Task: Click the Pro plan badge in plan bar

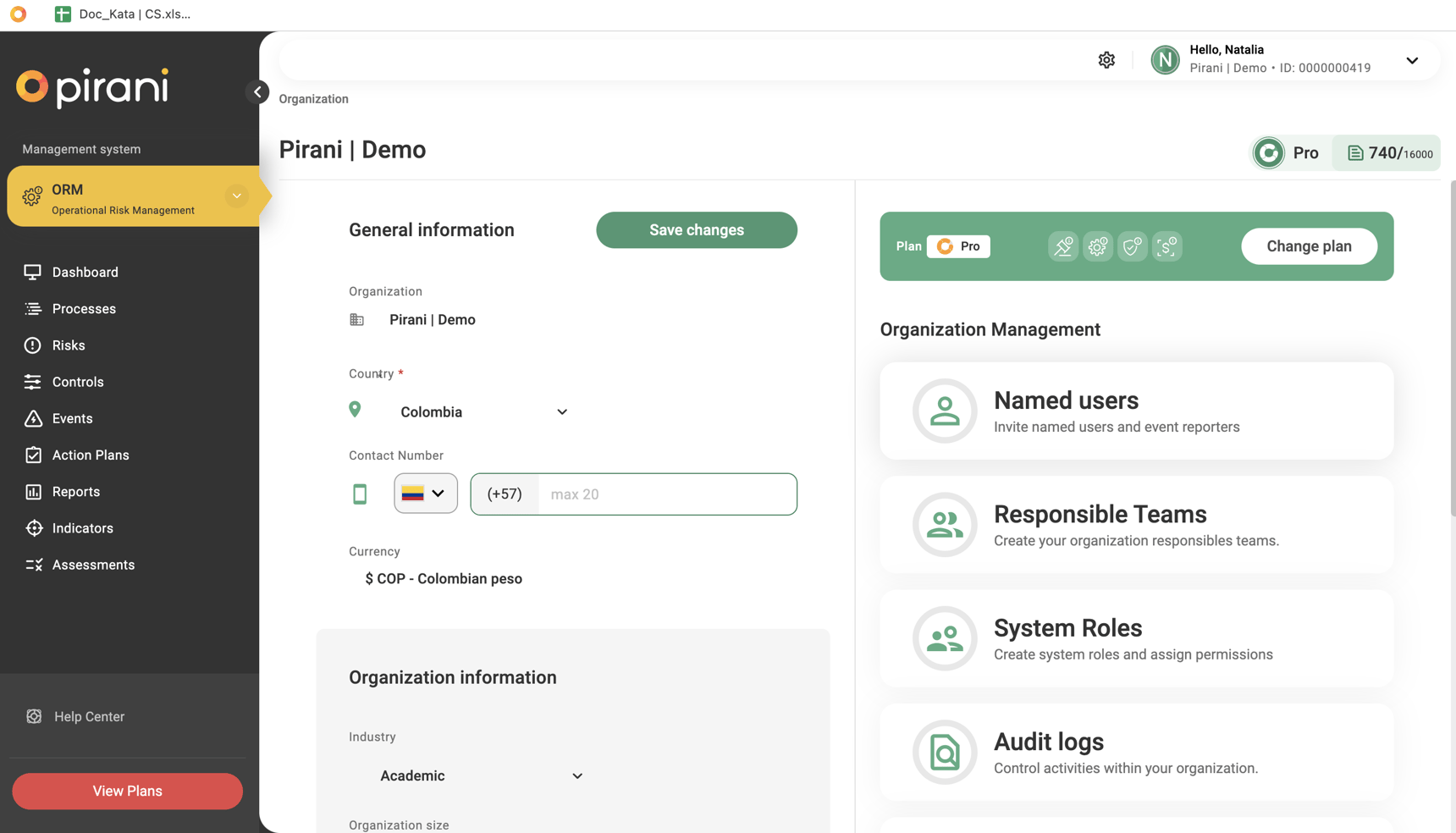Action: coord(958,246)
